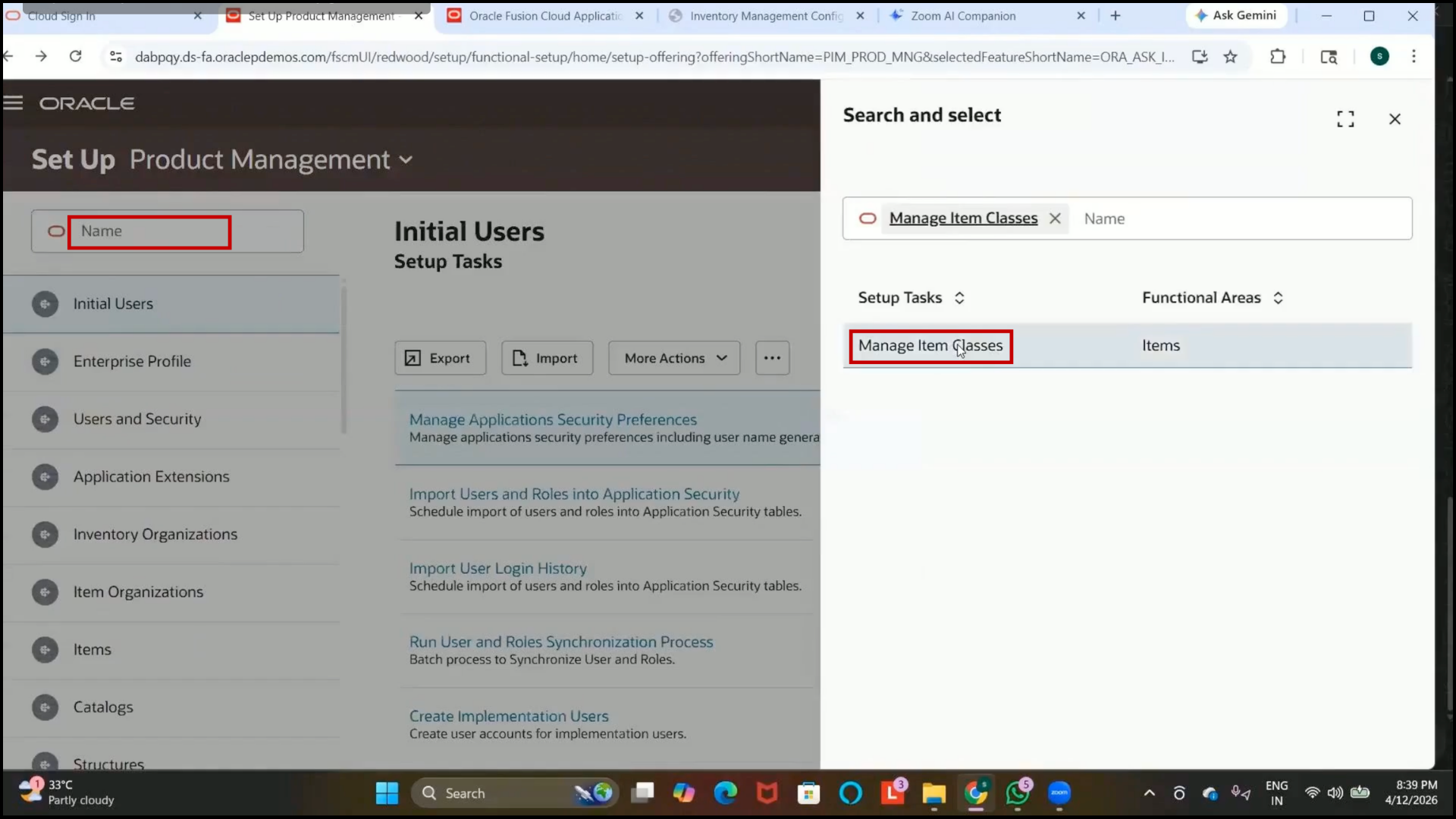Open the More Actions dropdown
This screenshot has width=1456, height=819.
coord(674,358)
